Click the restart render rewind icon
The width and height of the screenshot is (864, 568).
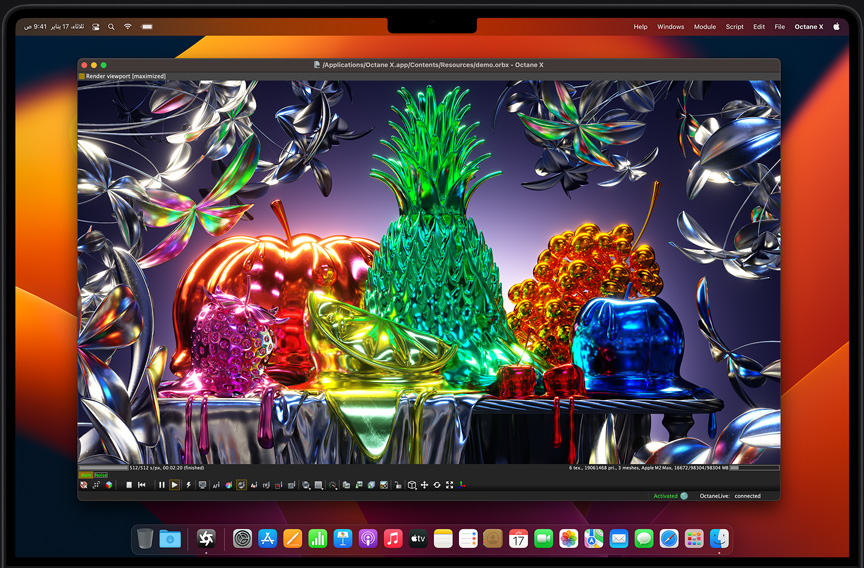[x=142, y=485]
